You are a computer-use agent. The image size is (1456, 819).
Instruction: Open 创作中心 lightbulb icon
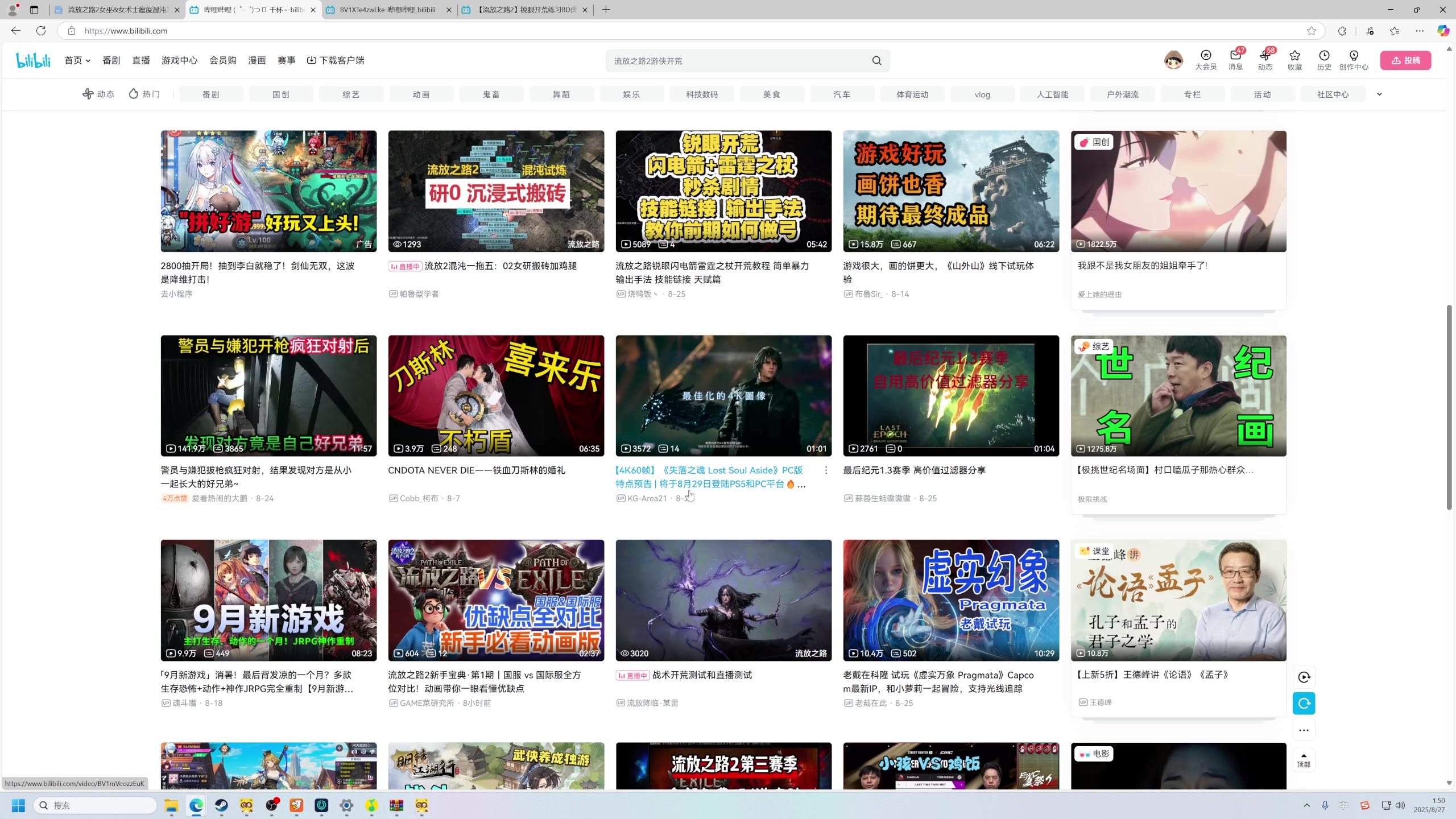pos(1354,60)
